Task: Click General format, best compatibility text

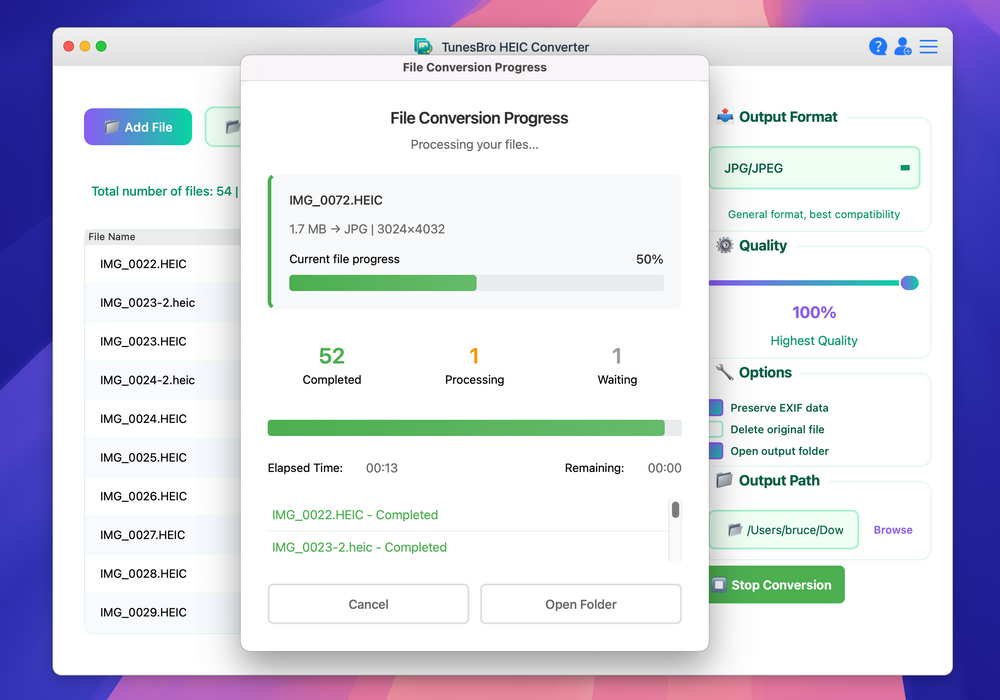Action: coord(814,214)
